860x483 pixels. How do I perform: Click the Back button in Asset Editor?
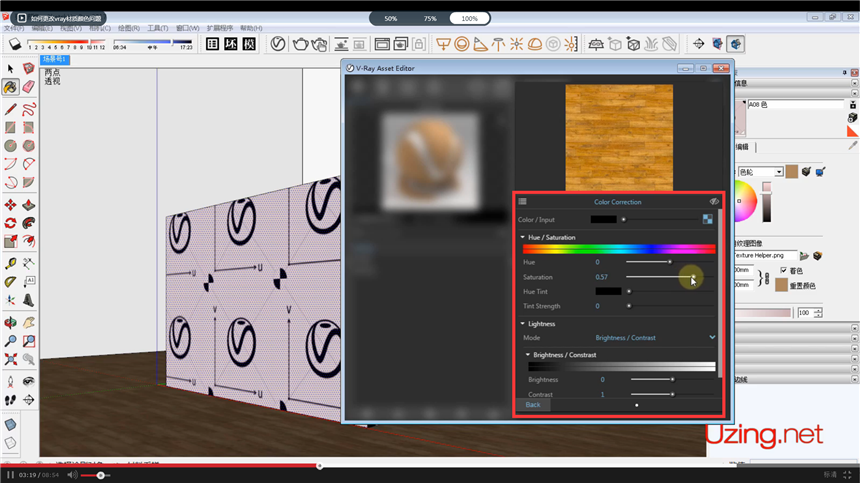pos(533,405)
